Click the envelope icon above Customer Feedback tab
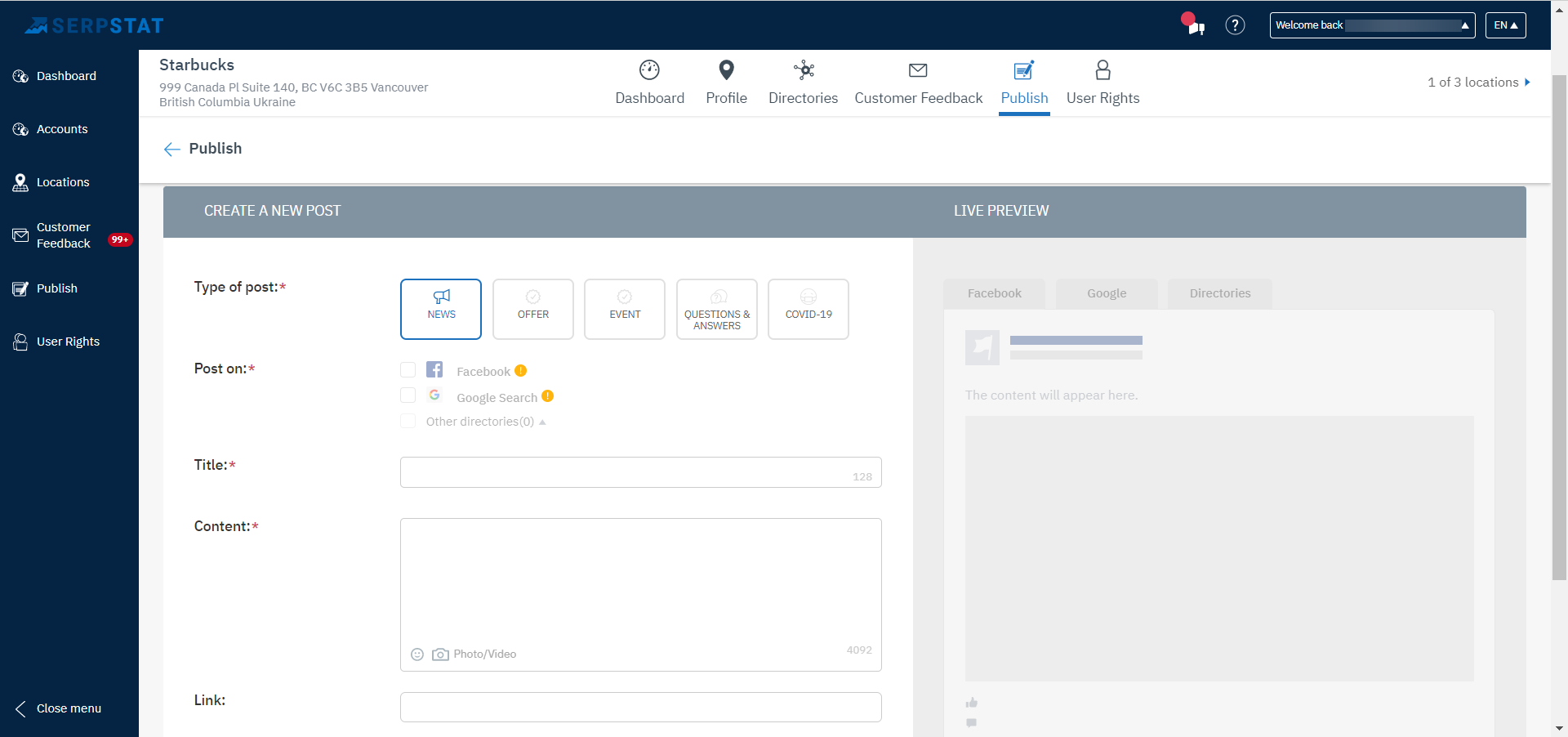The width and height of the screenshot is (1568, 737). [x=918, y=70]
